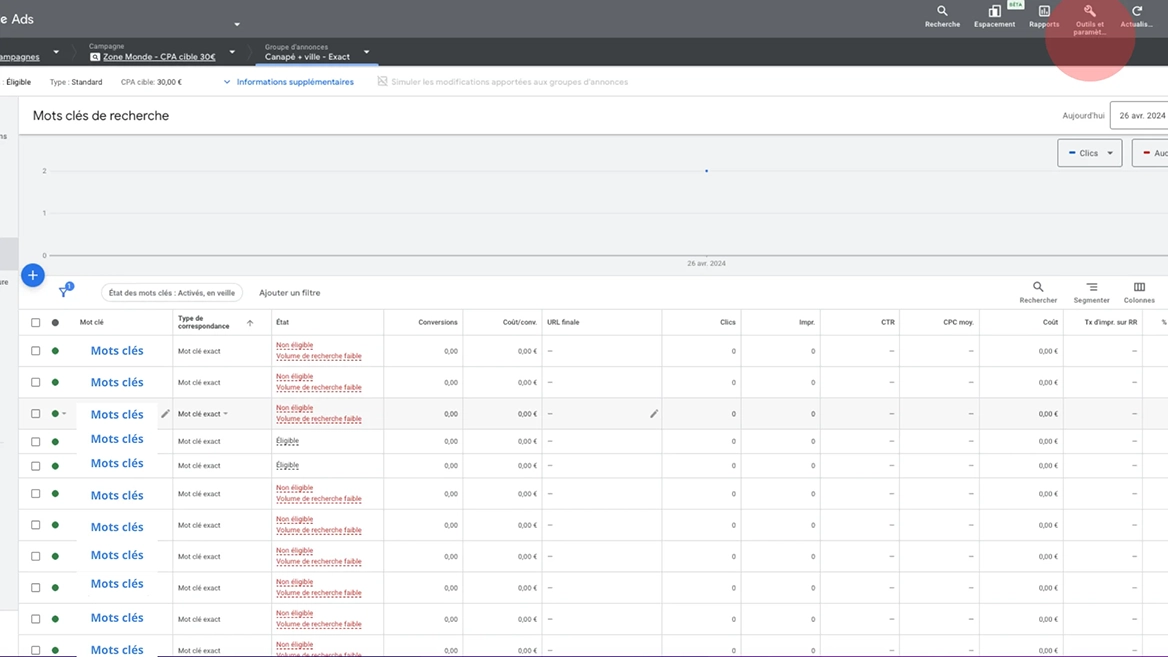Sort by Tx d'impr. sur RR column header
Screen dimensions: 1168x657
pyautogui.click(x=1111, y=323)
